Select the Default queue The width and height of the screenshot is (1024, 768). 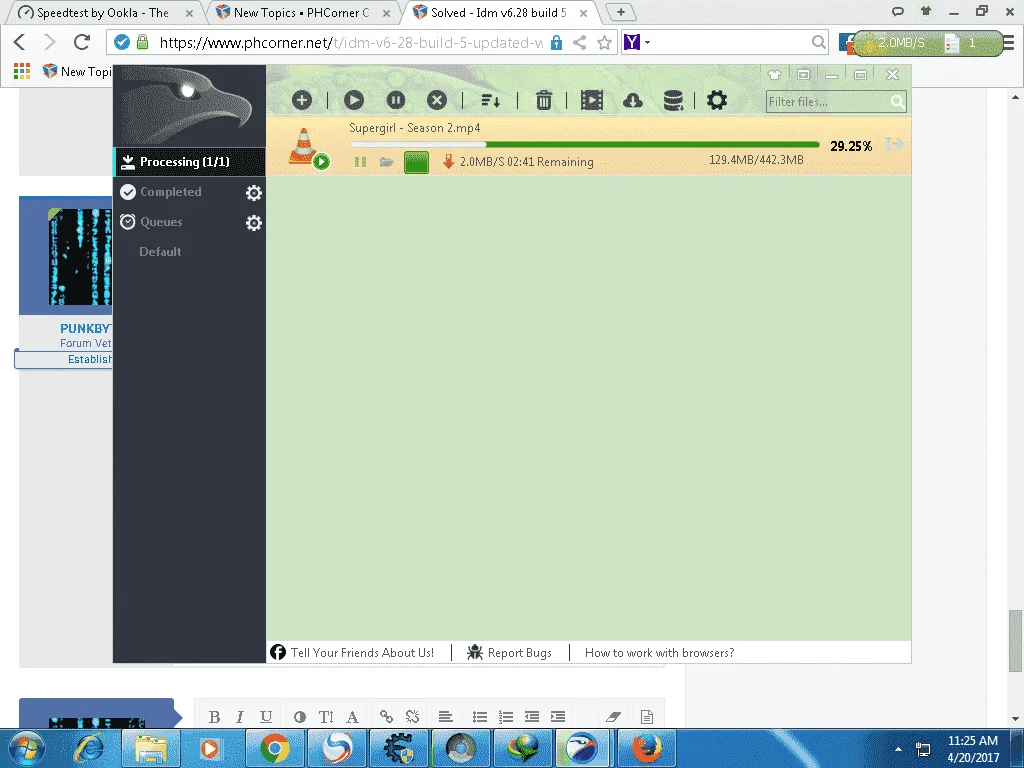click(160, 251)
